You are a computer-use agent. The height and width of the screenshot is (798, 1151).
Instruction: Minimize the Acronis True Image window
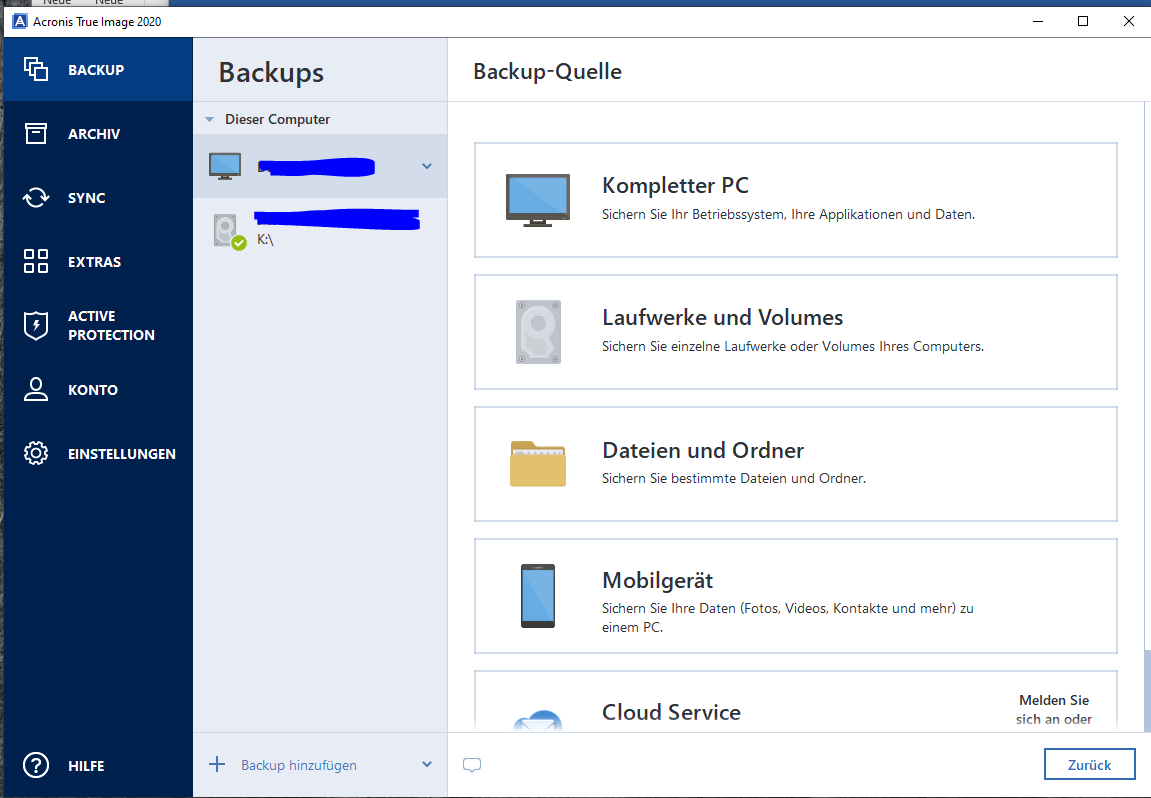pos(1037,21)
